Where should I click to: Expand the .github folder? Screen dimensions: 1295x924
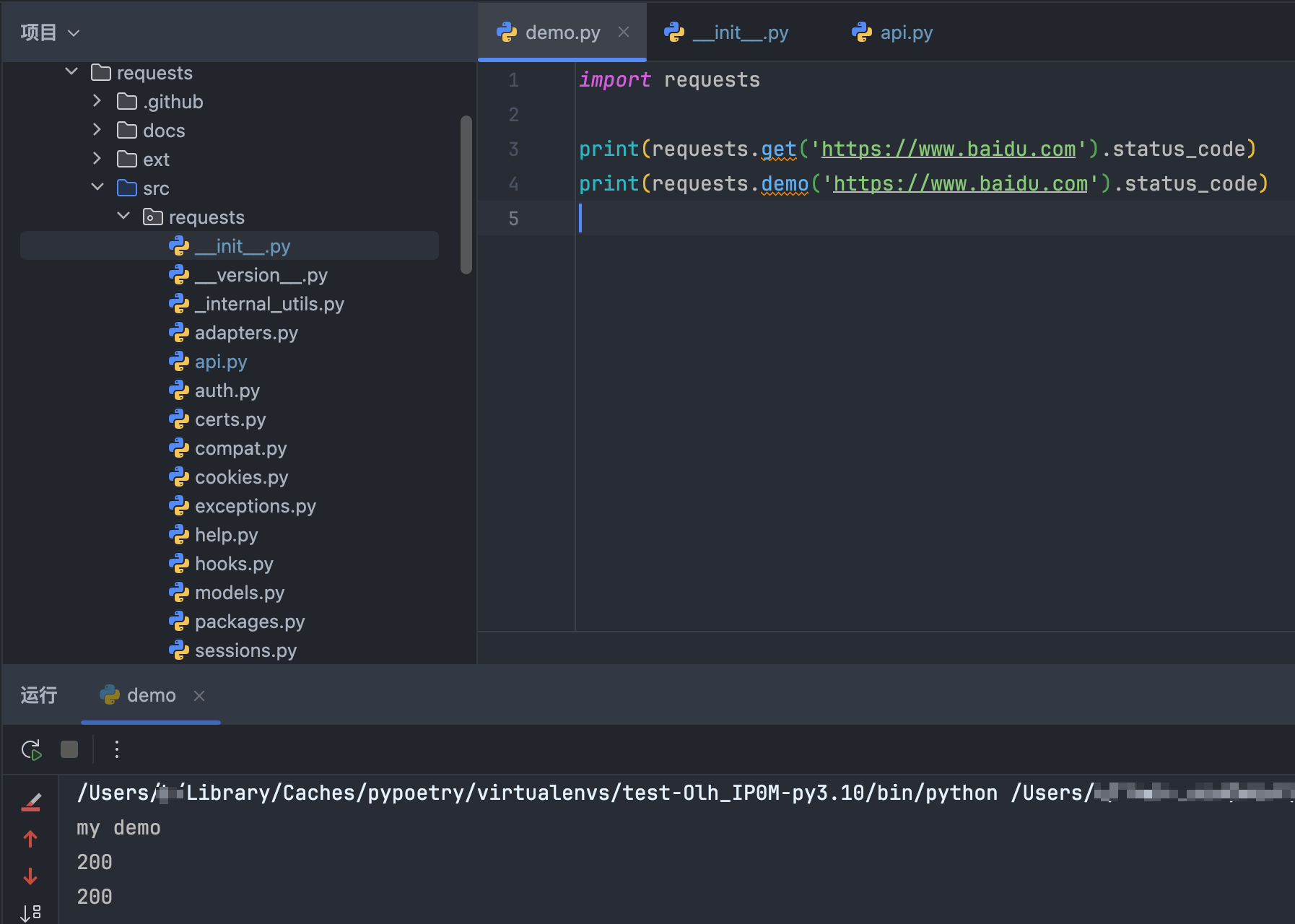coord(97,101)
